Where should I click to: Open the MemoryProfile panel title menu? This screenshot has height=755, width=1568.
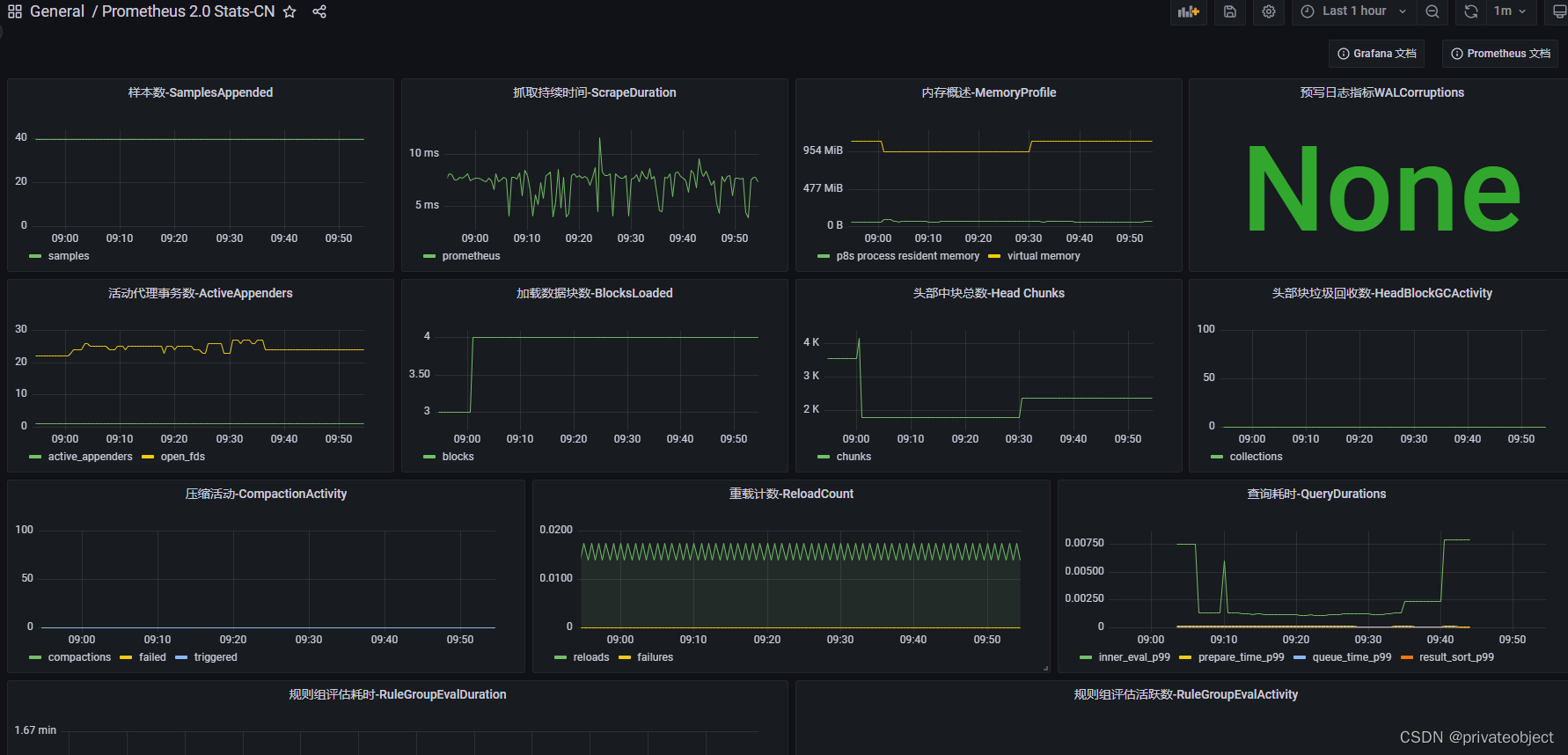point(988,92)
